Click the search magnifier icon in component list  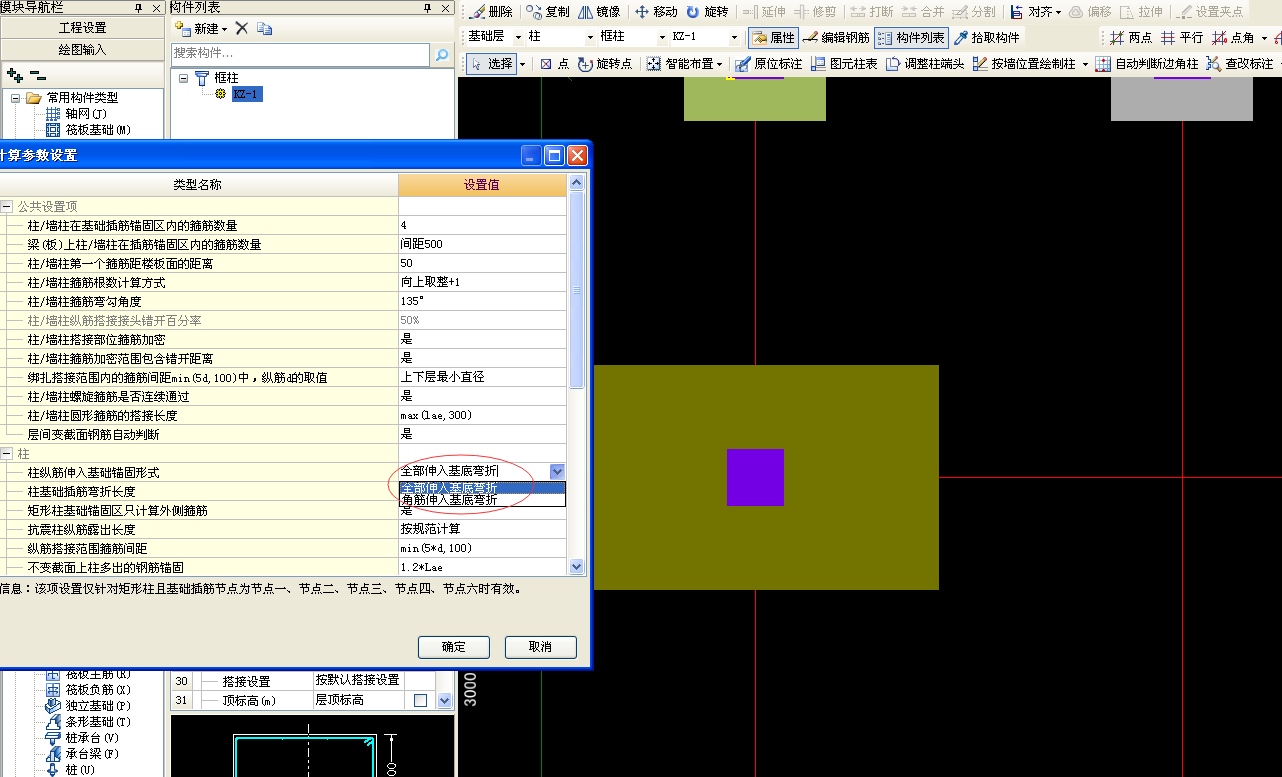[x=442, y=55]
